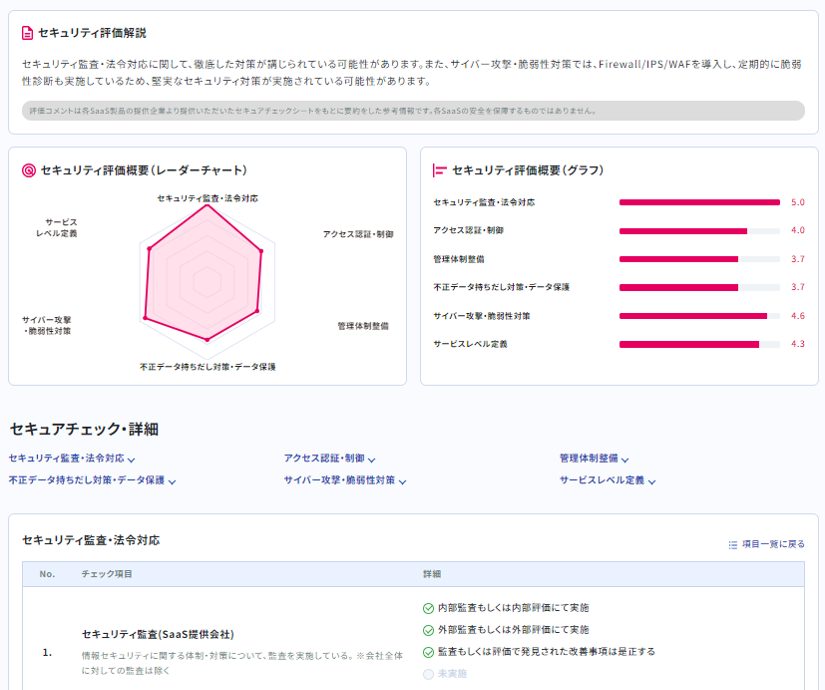Click the radar chart icon in header
This screenshot has height=690, width=825.
click(29, 170)
